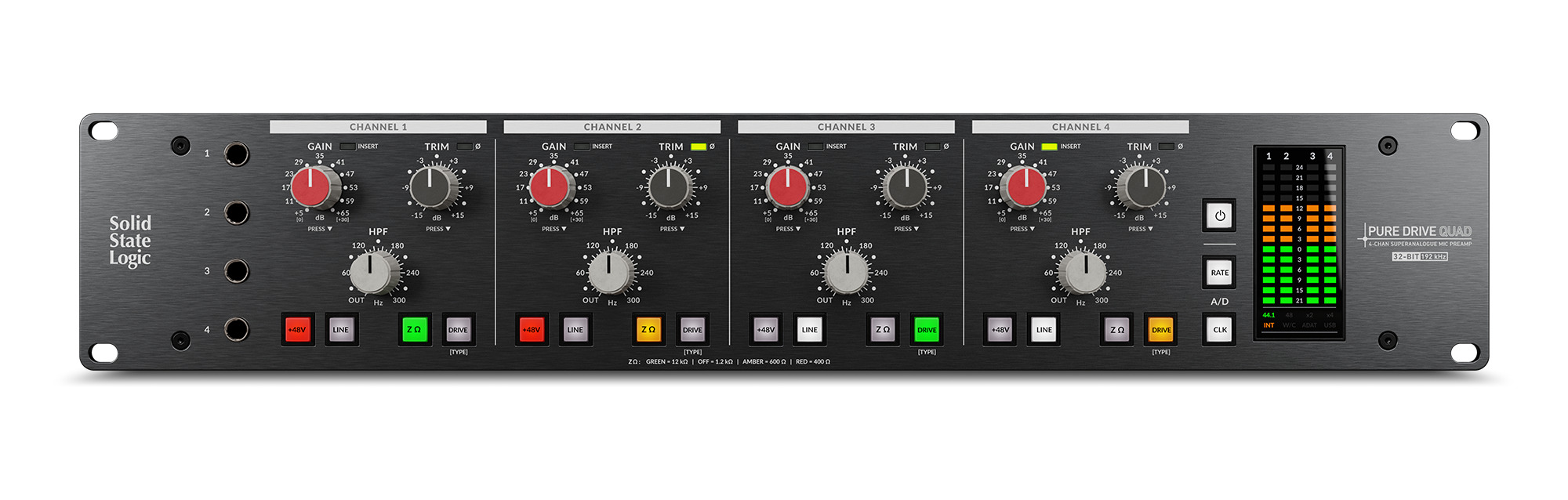Click Channel 4 red GAIN knob
Screen dimensions: 1568x500
(x=1025, y=187)
